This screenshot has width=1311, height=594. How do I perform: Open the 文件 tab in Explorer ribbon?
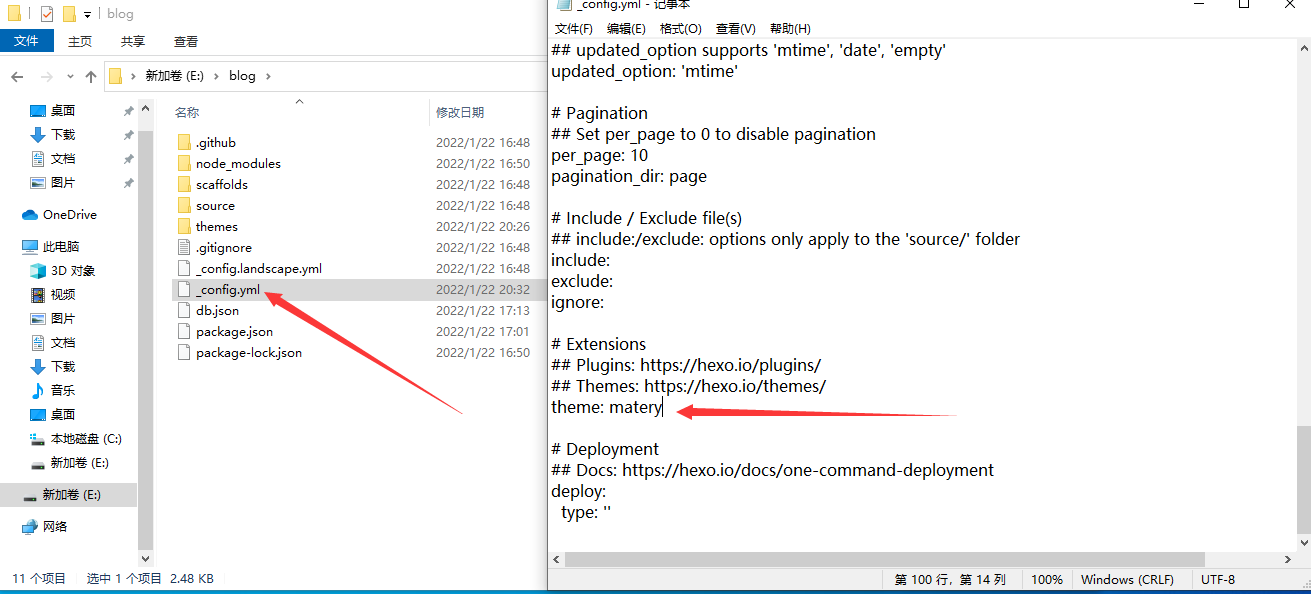[x=26, y=41]
